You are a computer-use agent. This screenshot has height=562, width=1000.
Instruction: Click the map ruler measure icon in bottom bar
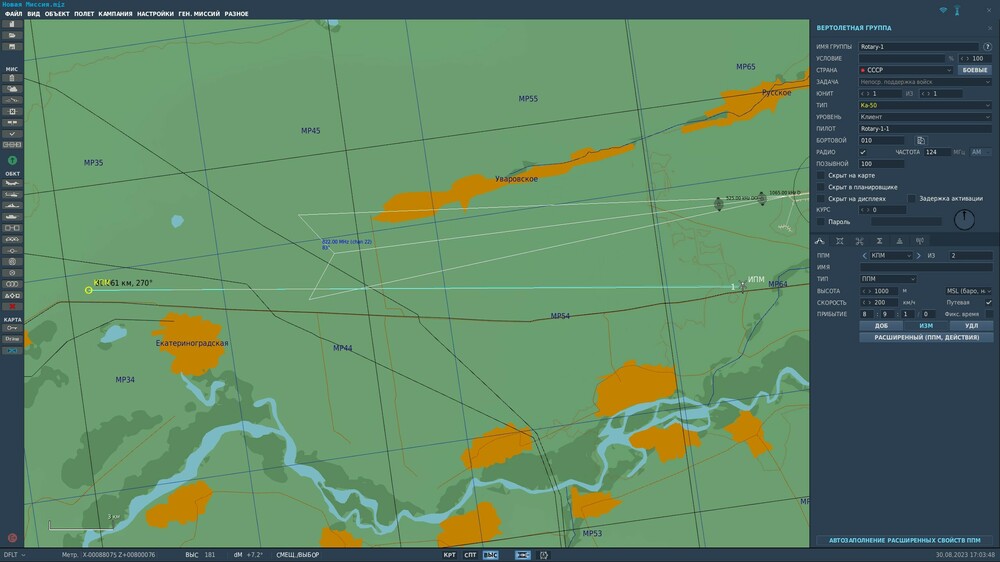[x=523, y=555]
